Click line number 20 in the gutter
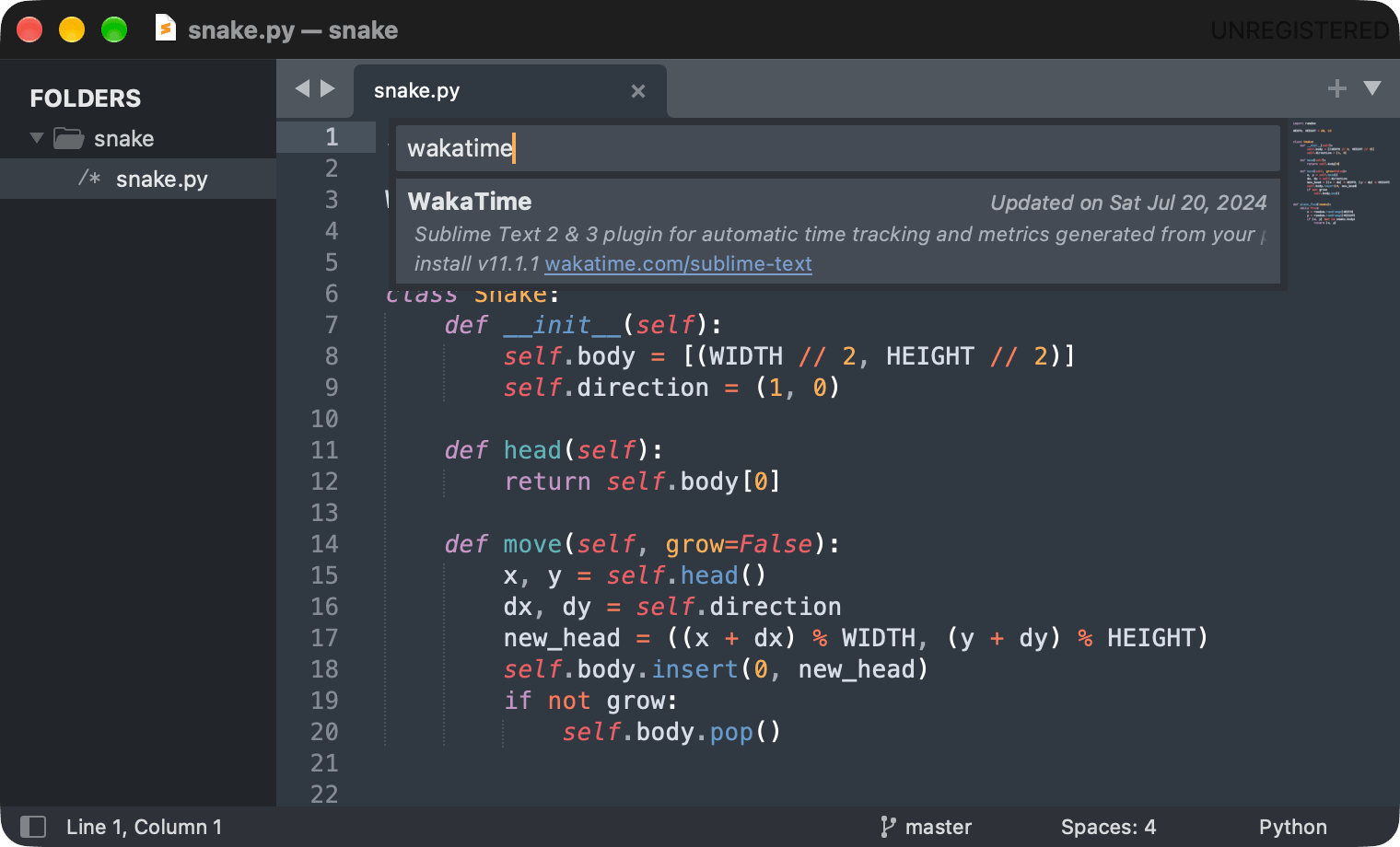 pyautogui.click(x=324, y=731)
